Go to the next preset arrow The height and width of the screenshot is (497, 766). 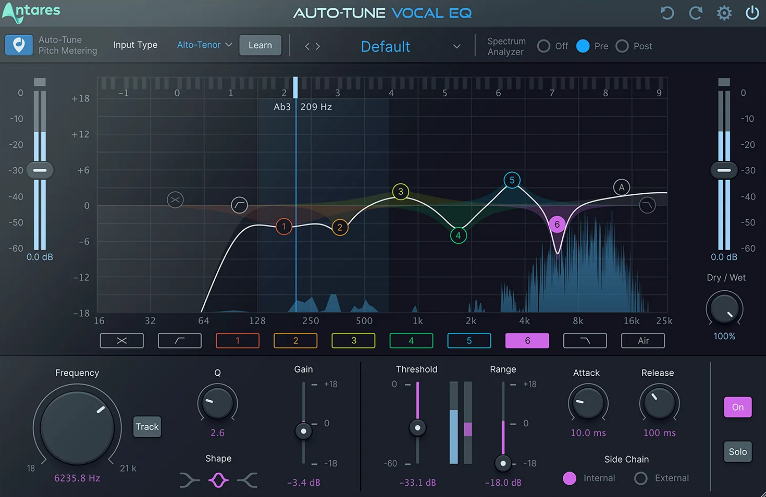pos(318,46)
